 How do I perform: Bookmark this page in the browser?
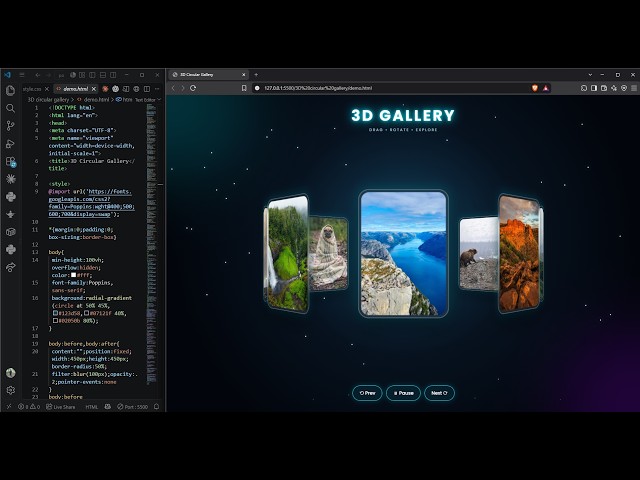[244, 88]
